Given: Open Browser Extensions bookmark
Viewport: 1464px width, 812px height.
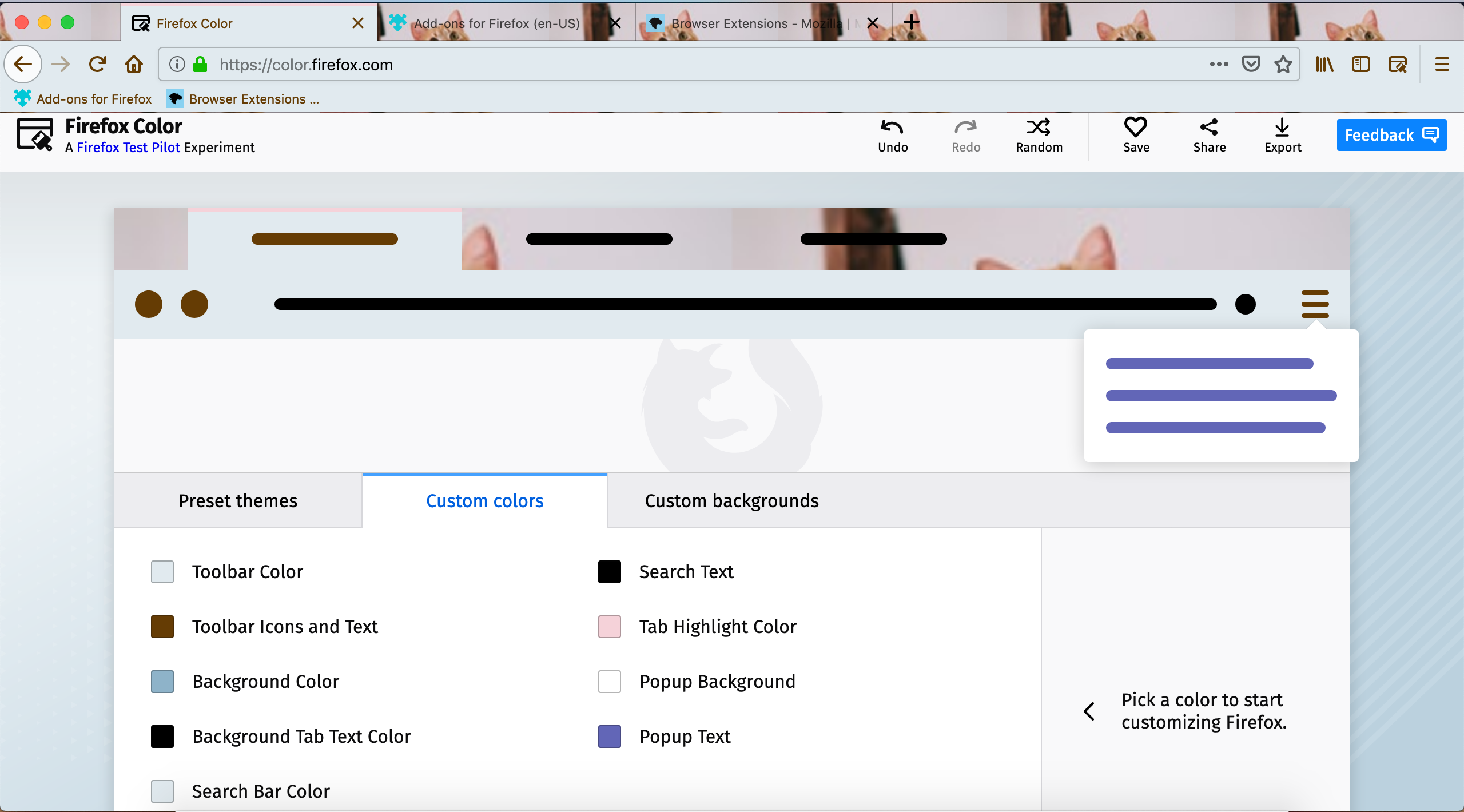Looking at the screenshot, I should point(242,98).
